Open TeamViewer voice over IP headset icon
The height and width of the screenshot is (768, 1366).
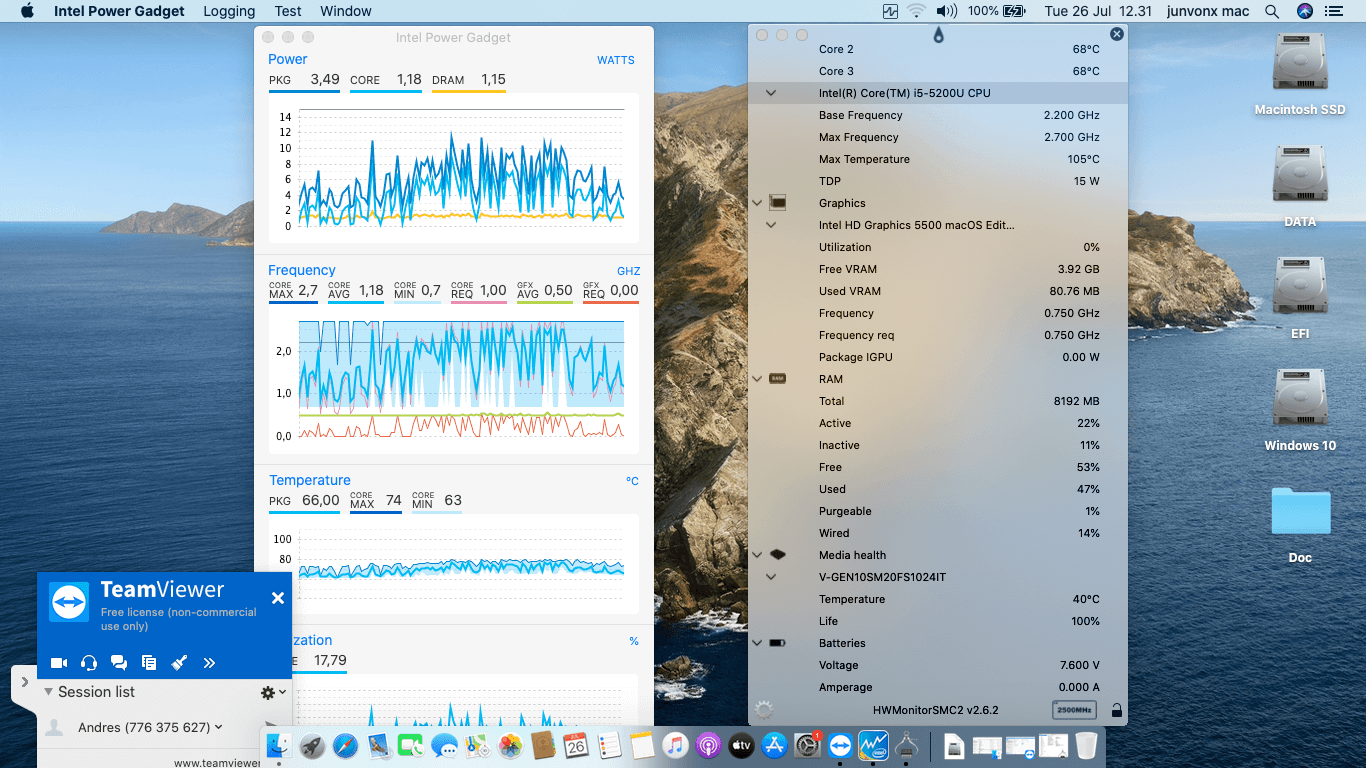[89, 662]
